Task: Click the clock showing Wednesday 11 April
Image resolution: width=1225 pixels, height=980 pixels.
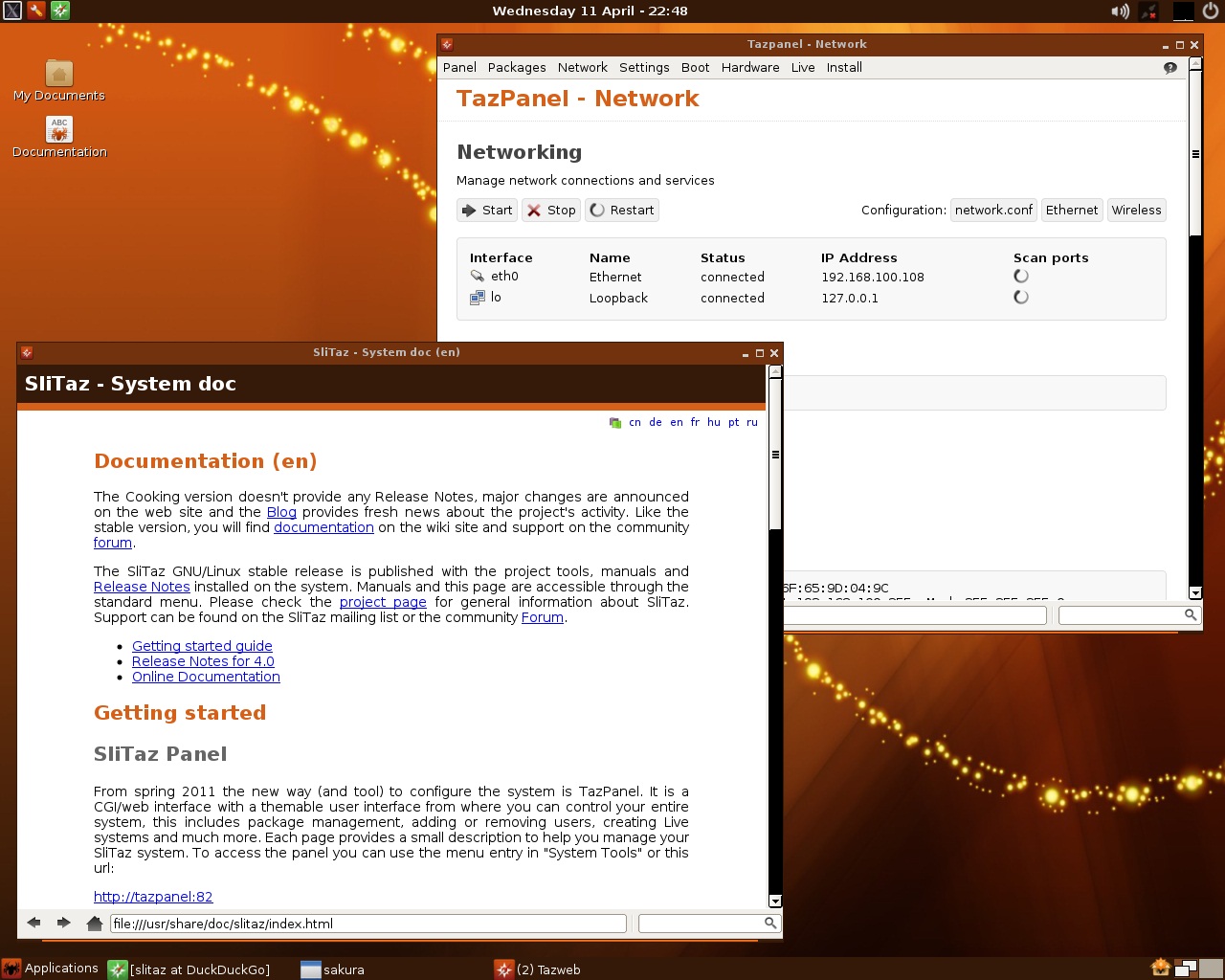Action: click(x=590, y=11)
